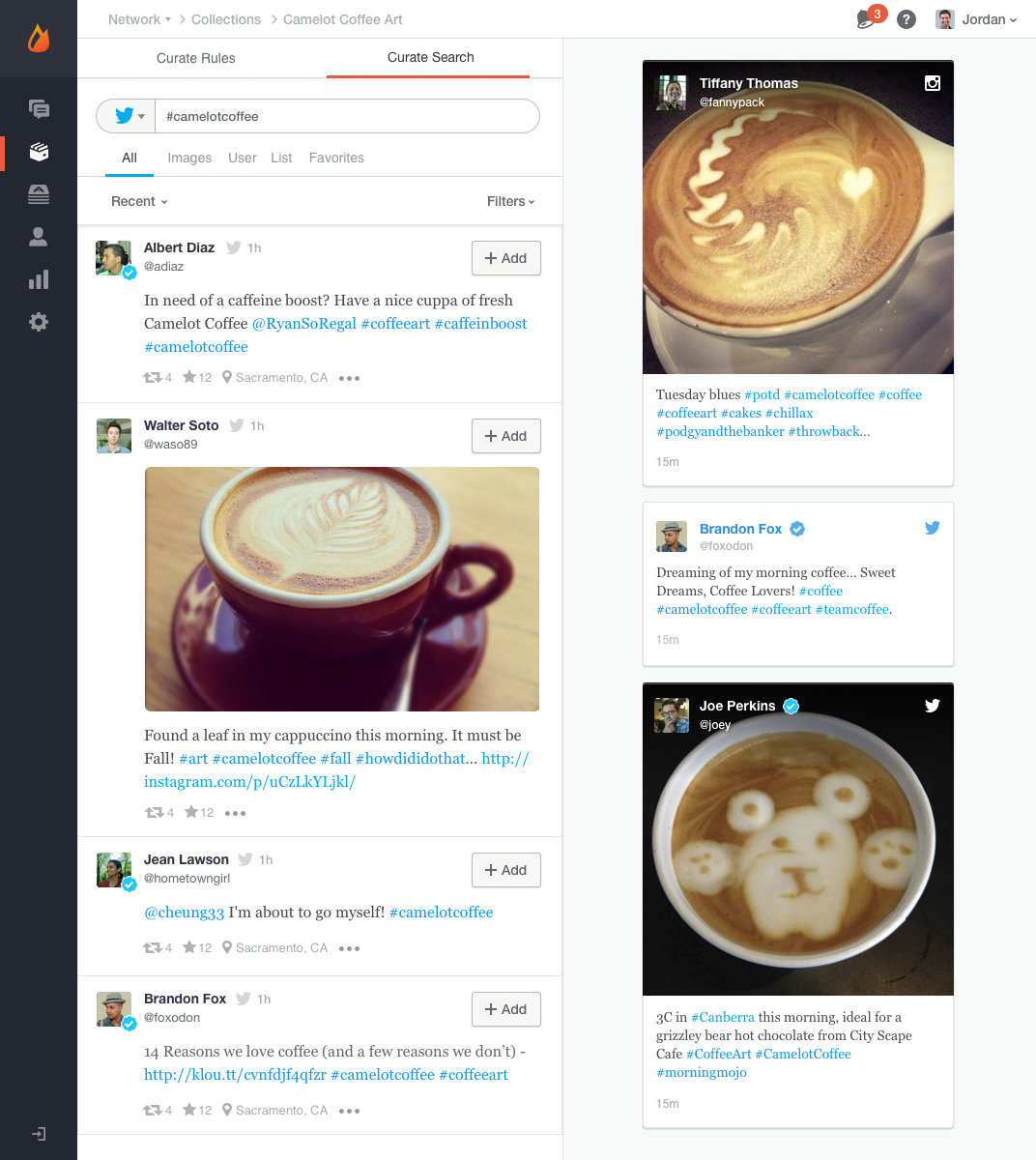Star the '14 Reasons we love coffee' tweet
Image resolution: width=1036 pixels, height=1160 pixels.
pos(189,1111)
